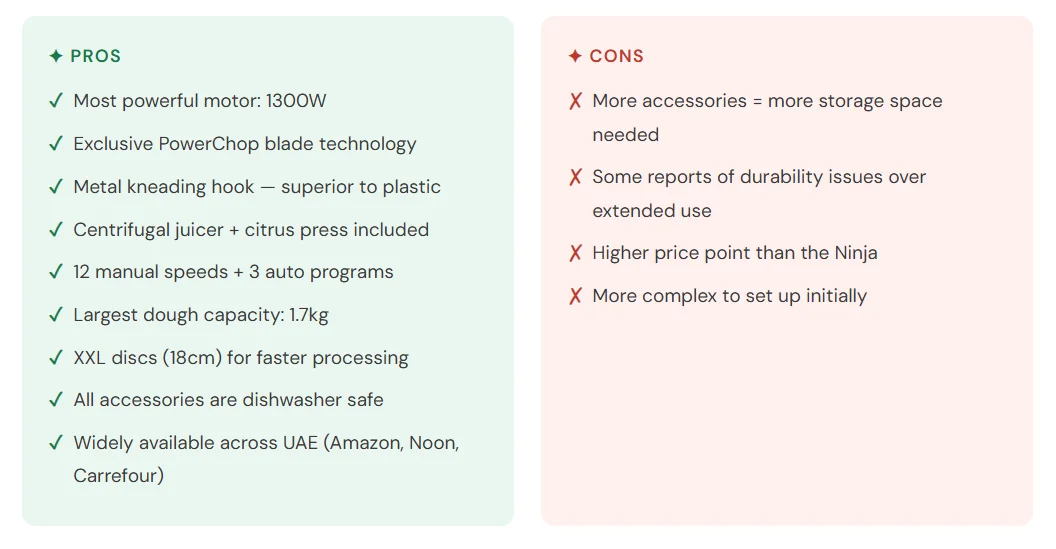The height and width of the screenshot is (549, 1056).
Task: Click the CONS heading text
Action: (x=617, y=57)
